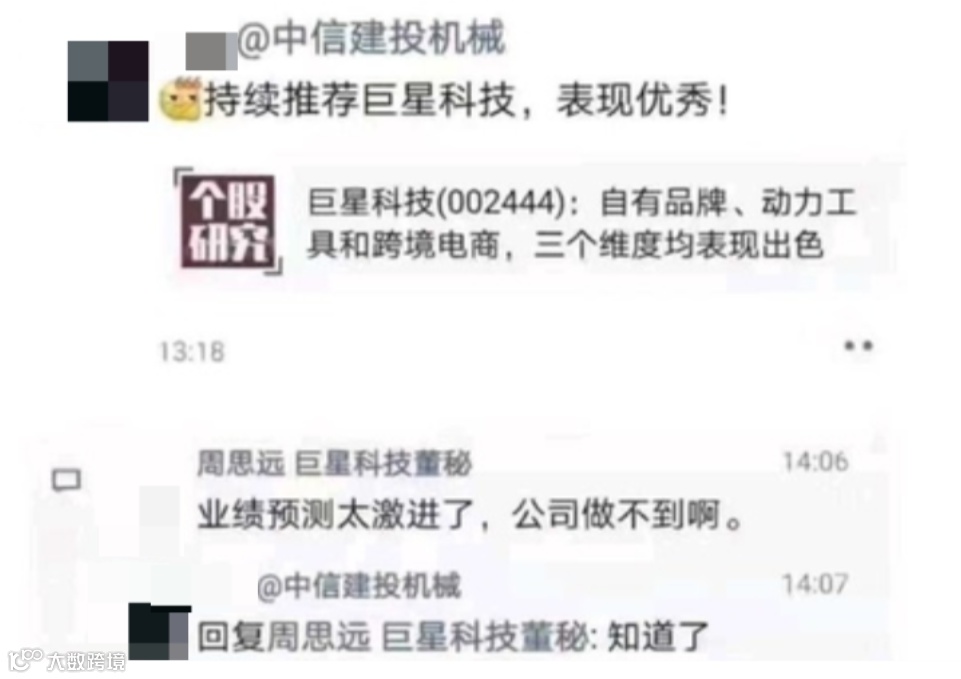Click the comment bubble icon
The width and height of the screenshot is (961, 679).
click(66, 479)
